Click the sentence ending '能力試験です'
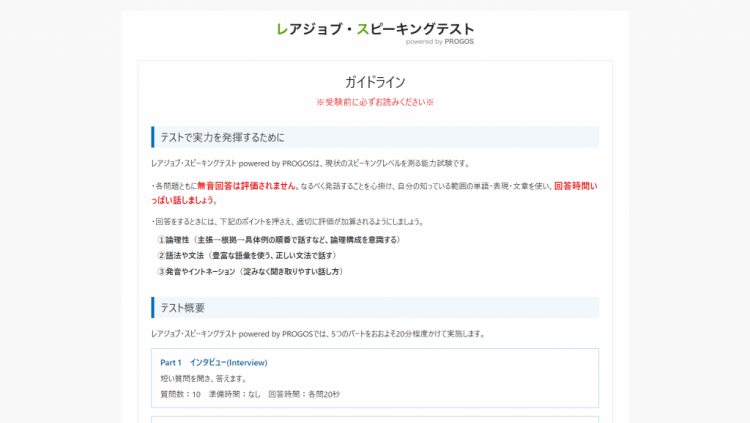This screenshot has width=750, height=423. 311,164
